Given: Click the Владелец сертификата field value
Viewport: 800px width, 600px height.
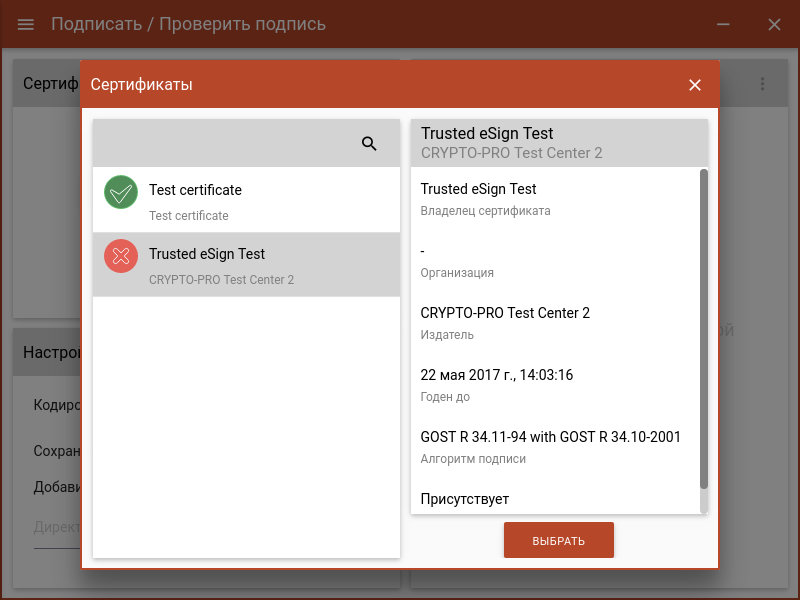Looking at the screenshot, I should (x=477, y=188).
